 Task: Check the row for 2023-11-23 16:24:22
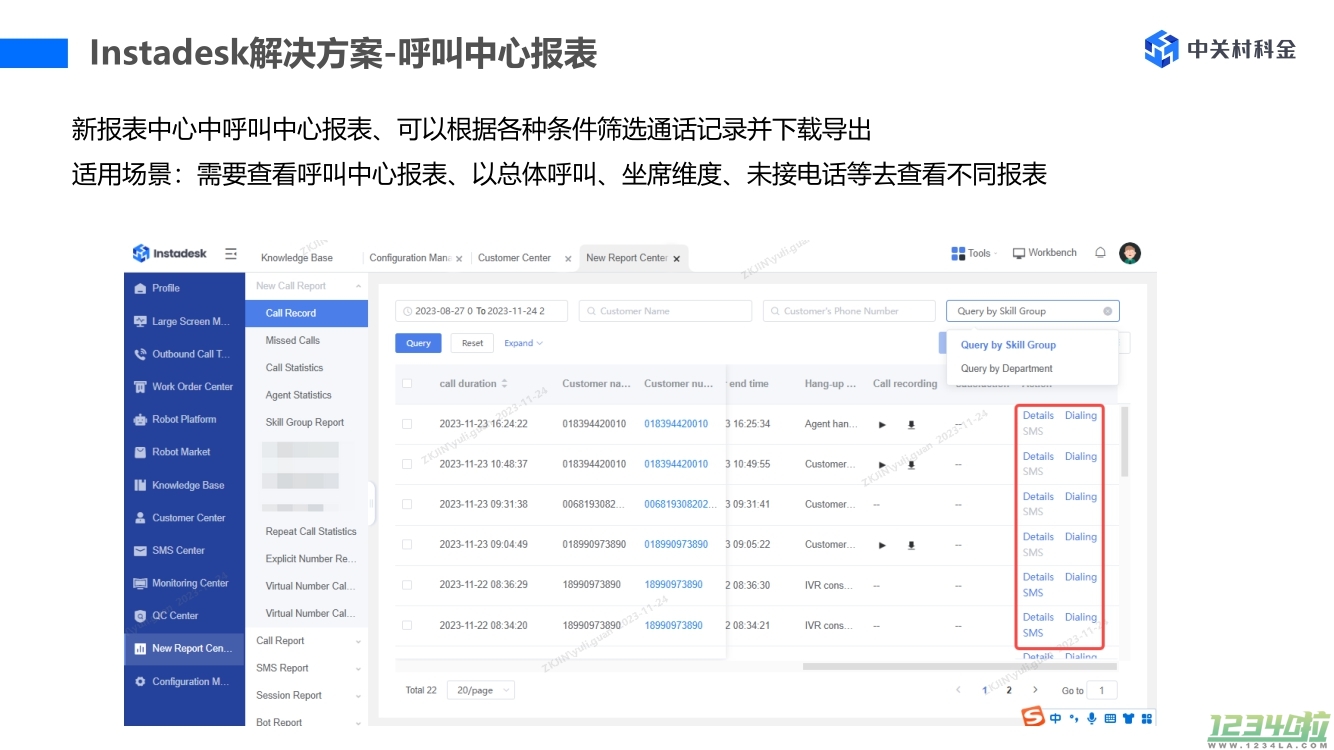[407, 424]
